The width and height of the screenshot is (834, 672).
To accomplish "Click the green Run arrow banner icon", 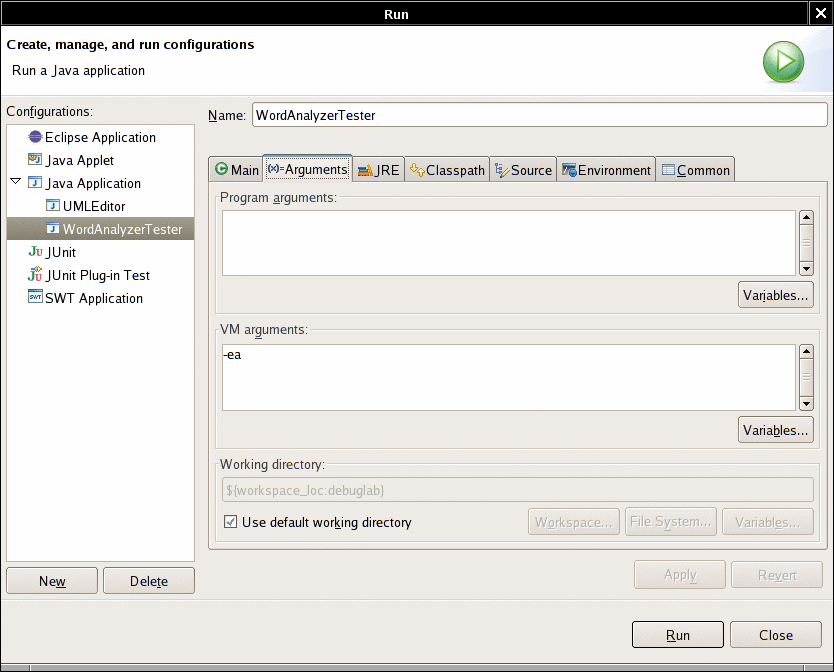I will coord(783,62).
